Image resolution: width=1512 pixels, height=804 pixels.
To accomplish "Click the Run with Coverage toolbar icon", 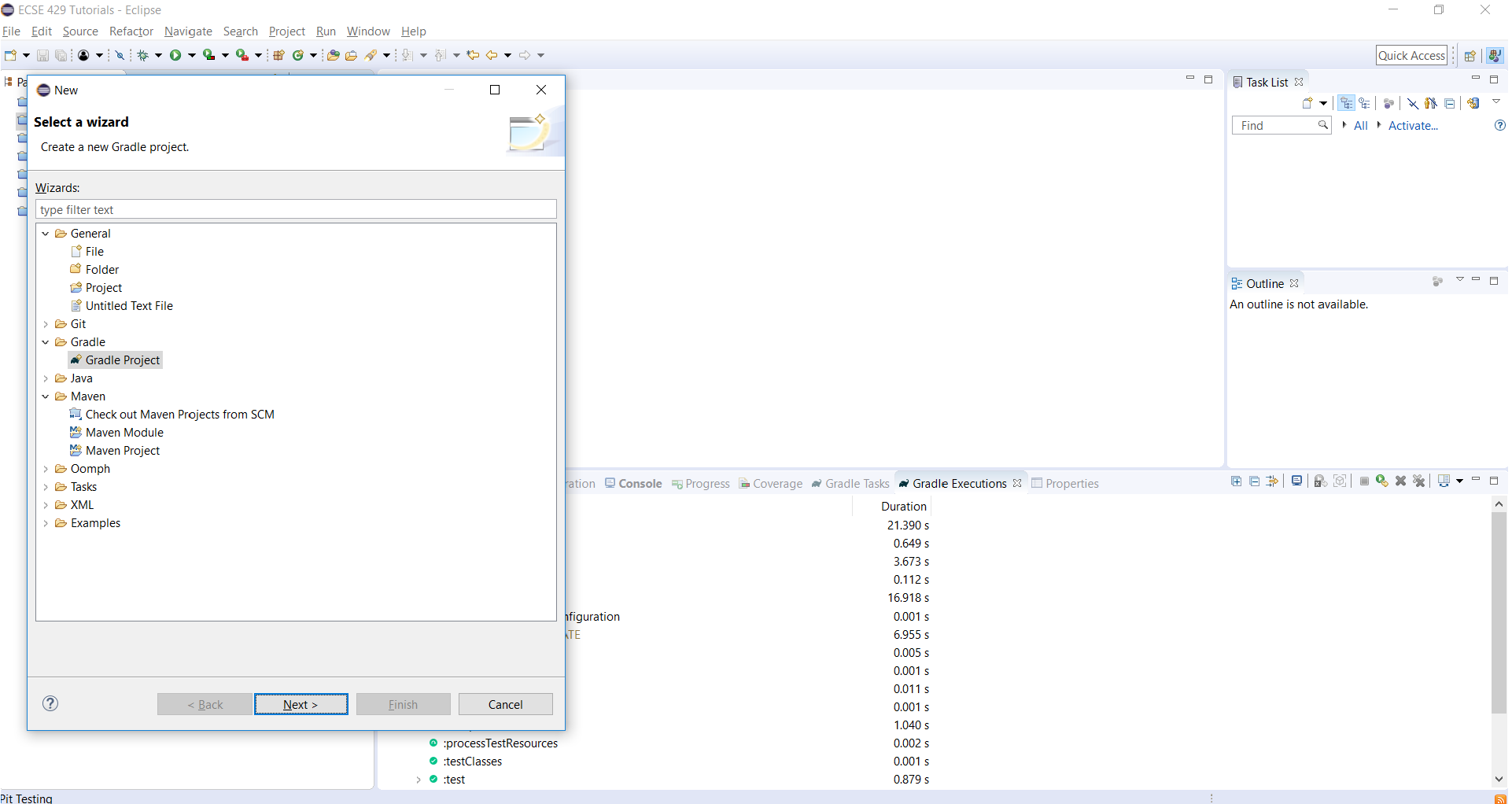I will tap(209, 55).
